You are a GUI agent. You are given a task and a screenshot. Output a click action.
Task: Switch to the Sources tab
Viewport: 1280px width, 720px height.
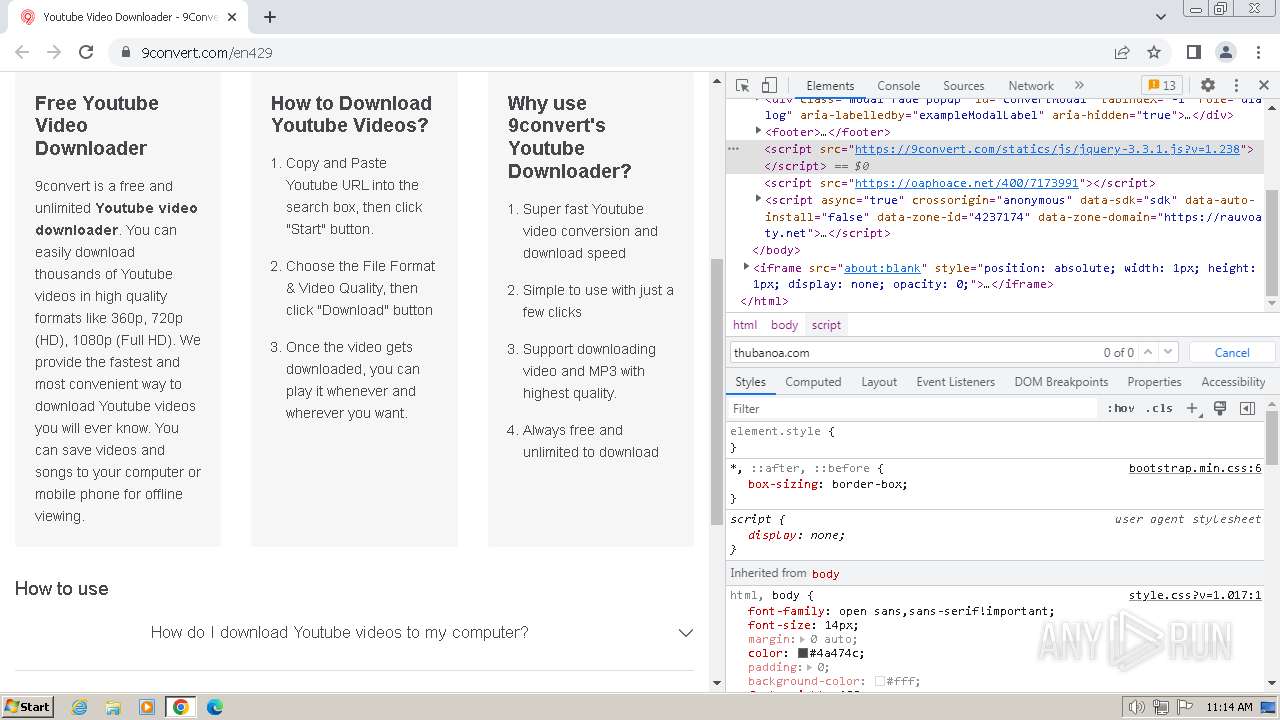[x=963, y=86]
